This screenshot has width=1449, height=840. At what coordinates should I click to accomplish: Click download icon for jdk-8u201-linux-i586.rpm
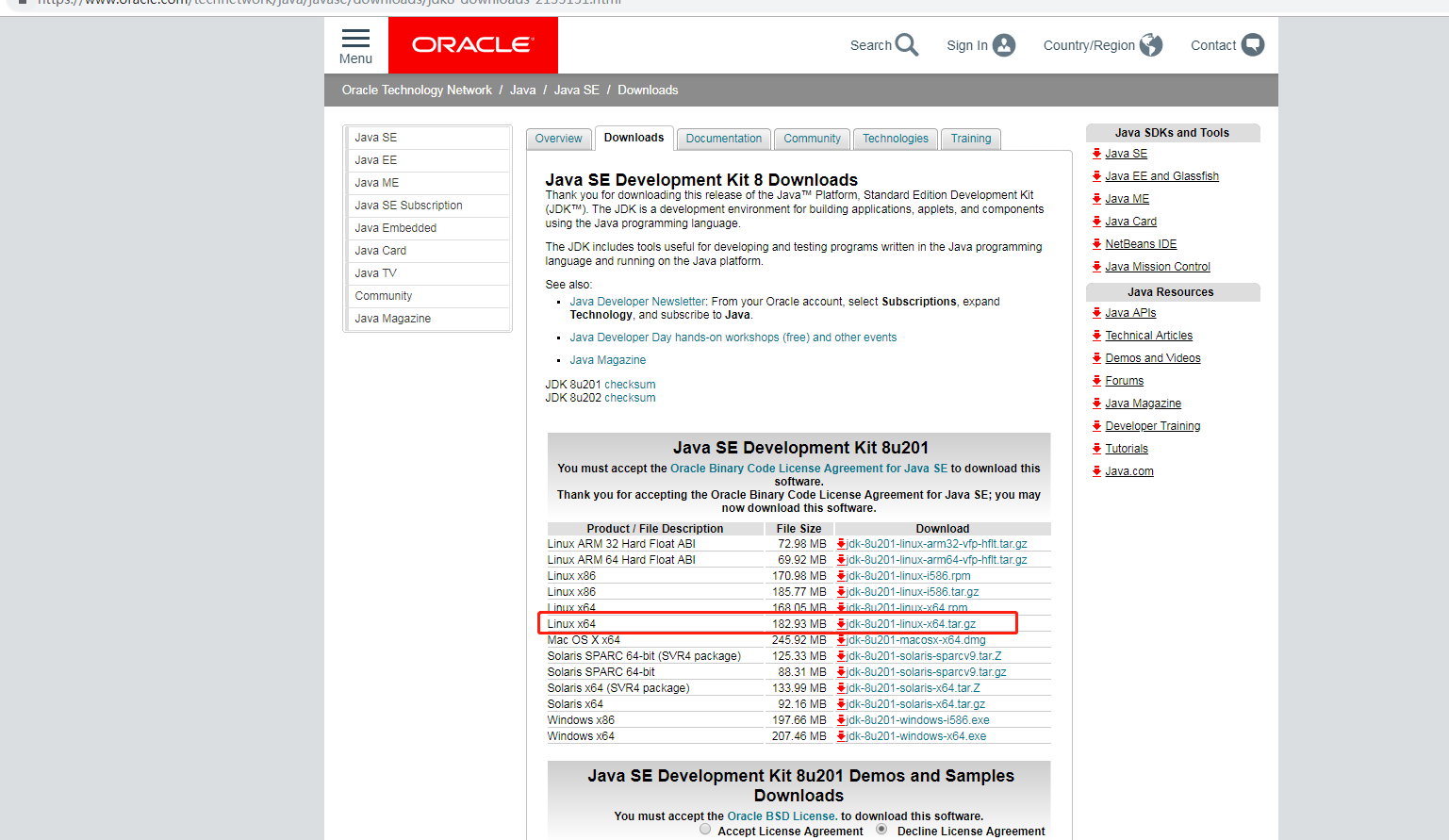tap(841, 576)
